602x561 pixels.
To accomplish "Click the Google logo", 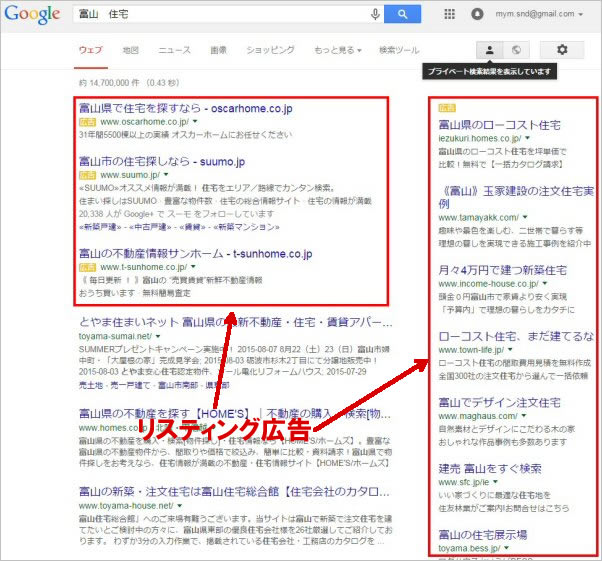I will tap(32, 14).
